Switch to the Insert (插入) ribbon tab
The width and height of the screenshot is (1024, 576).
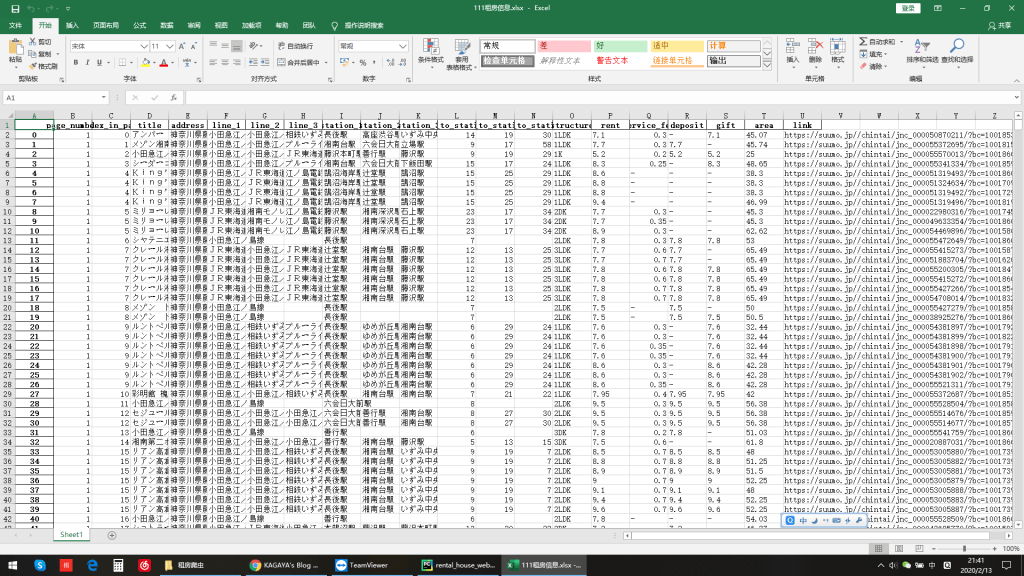point(74,23)
